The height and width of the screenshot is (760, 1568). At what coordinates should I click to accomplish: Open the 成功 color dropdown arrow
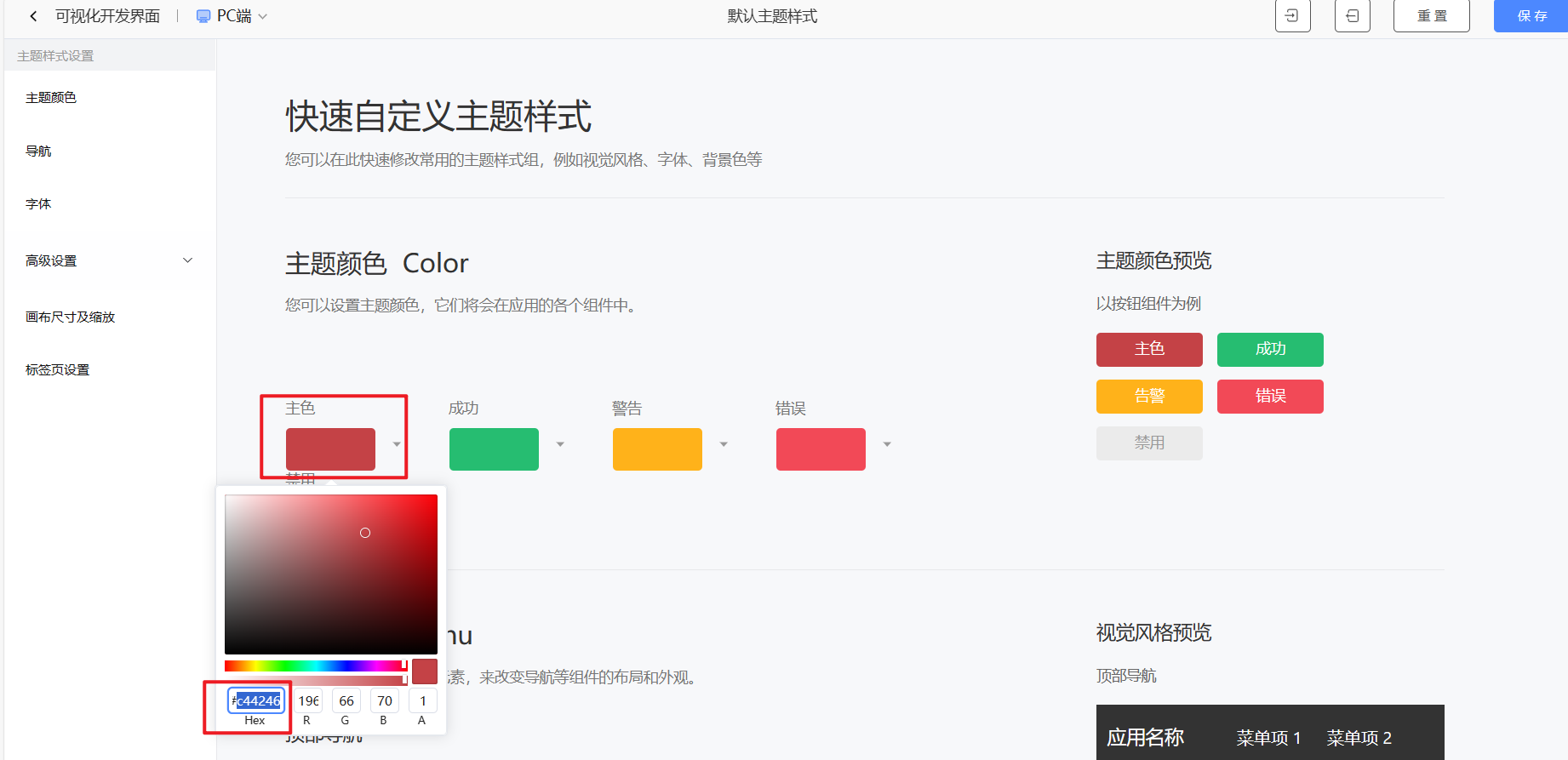tap(560, 444)
